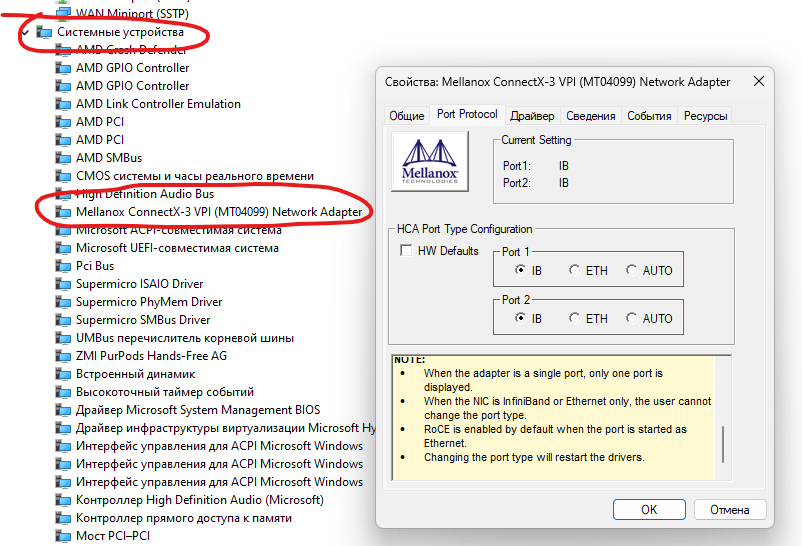Click the Высокоточный таймер событий icon

(x=63, y=392)
